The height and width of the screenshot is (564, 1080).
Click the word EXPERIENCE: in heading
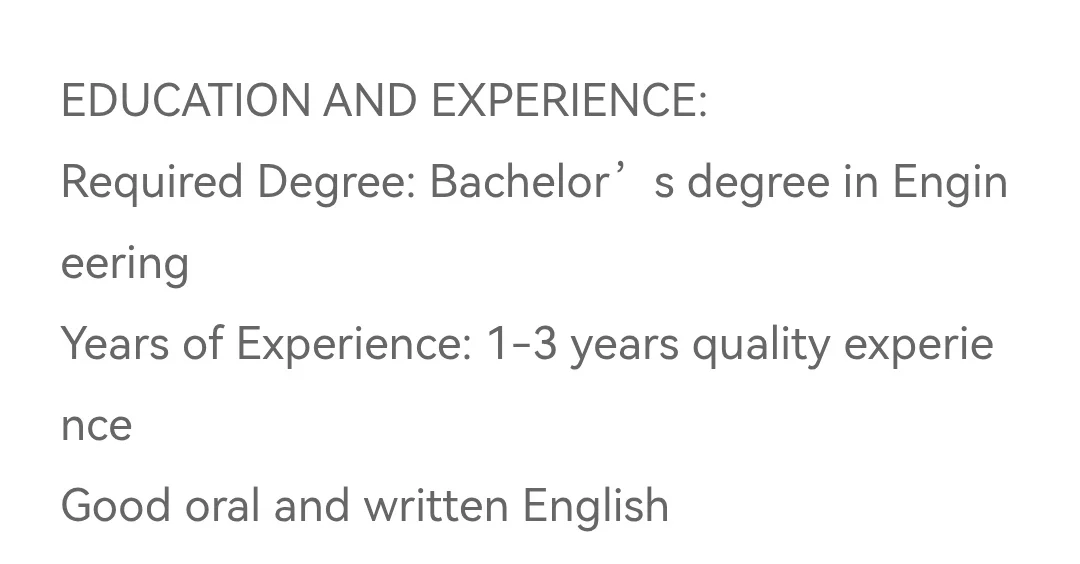pyautogui.click(x=570, y=101)
